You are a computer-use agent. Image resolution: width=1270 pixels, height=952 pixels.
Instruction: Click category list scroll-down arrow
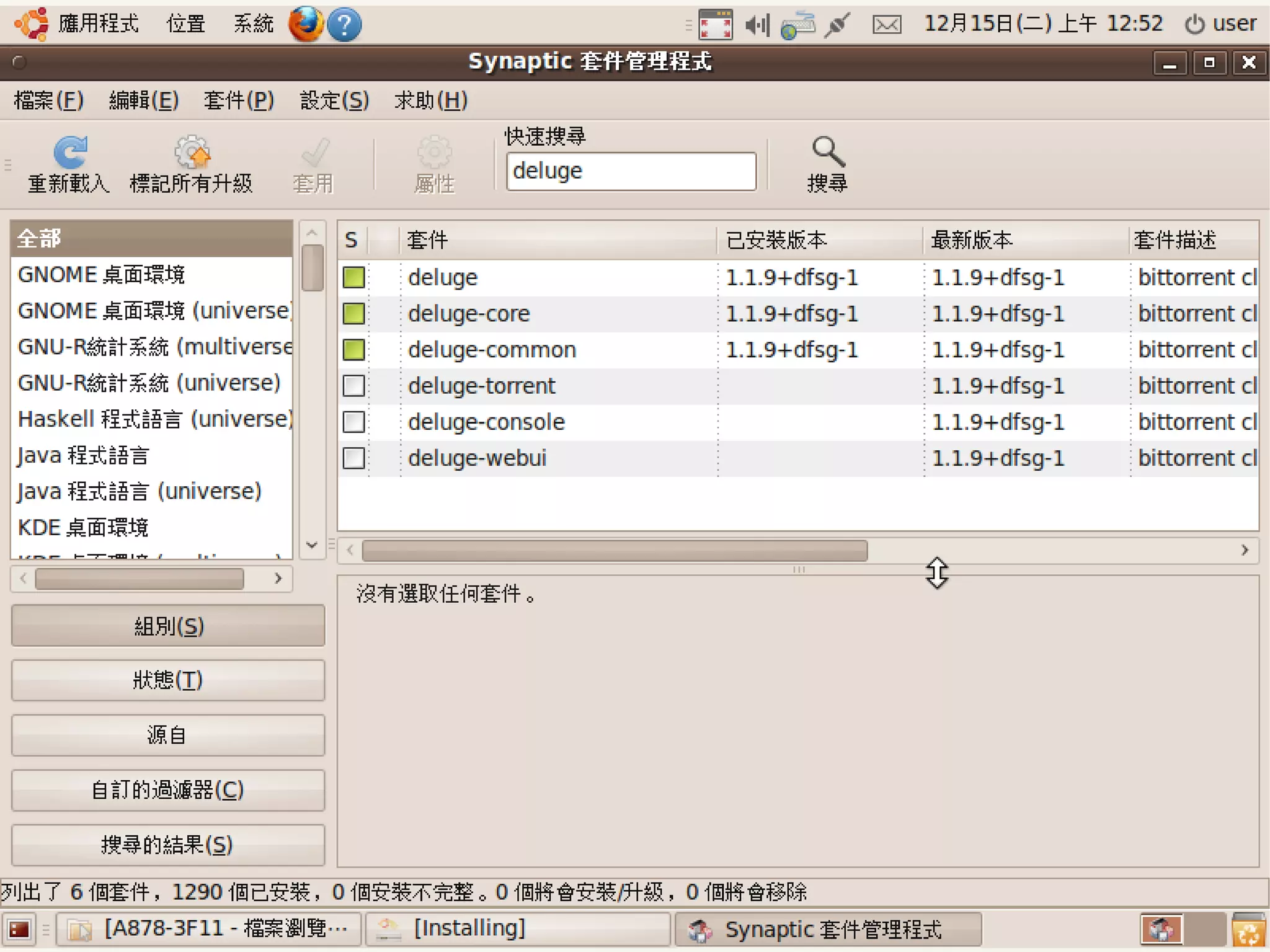point(313,545)
